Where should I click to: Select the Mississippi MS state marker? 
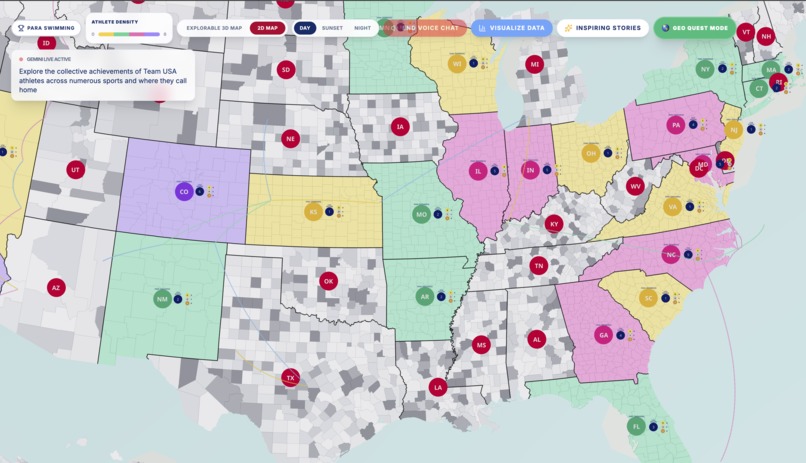tap(481, 345)
